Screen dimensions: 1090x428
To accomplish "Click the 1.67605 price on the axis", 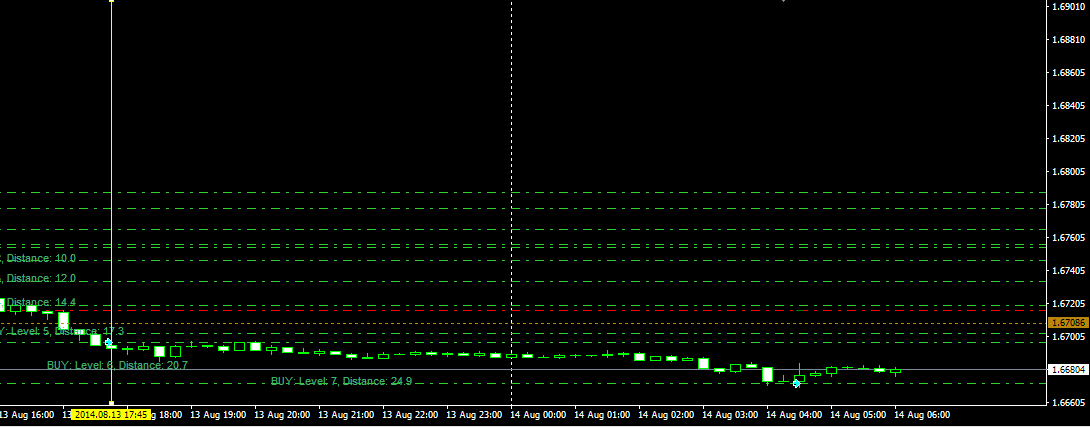I will click(1069, 238).
